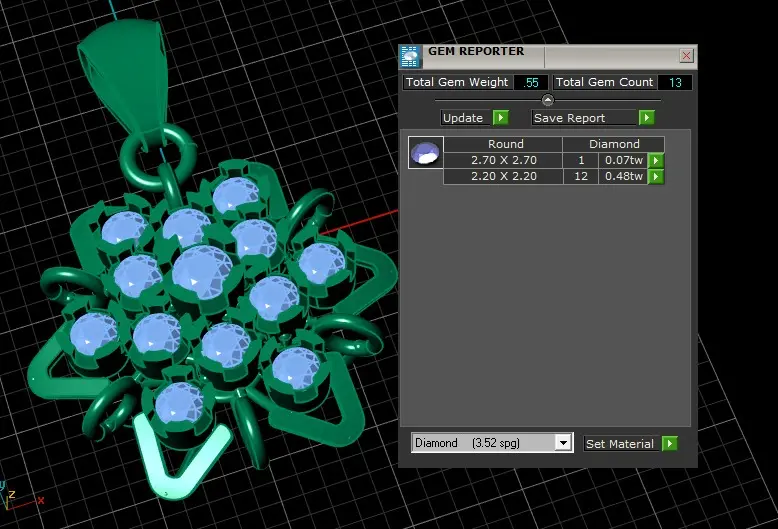
Task: Click the XYZ axis indicator in viewport corner
Action: tap(20, 494)
